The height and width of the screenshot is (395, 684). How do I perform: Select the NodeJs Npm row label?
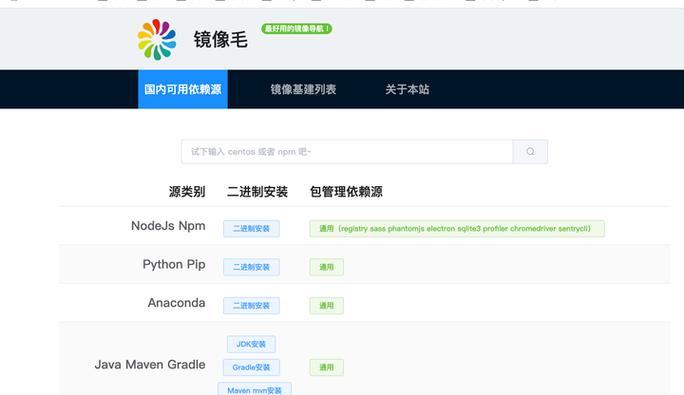coord(168,226)
